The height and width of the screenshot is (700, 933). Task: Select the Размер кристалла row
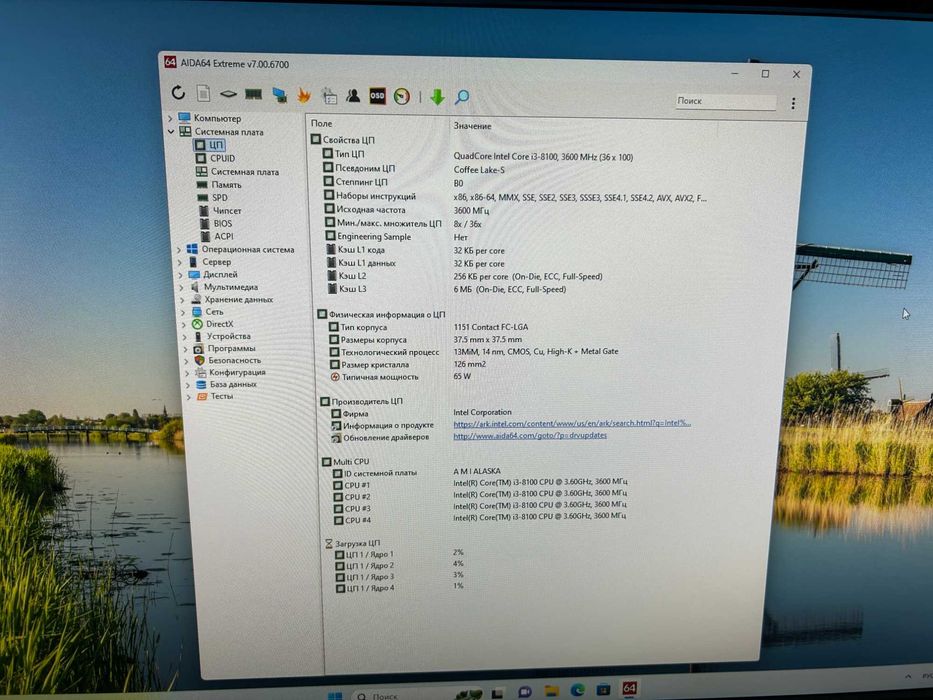tap(408, 364)
